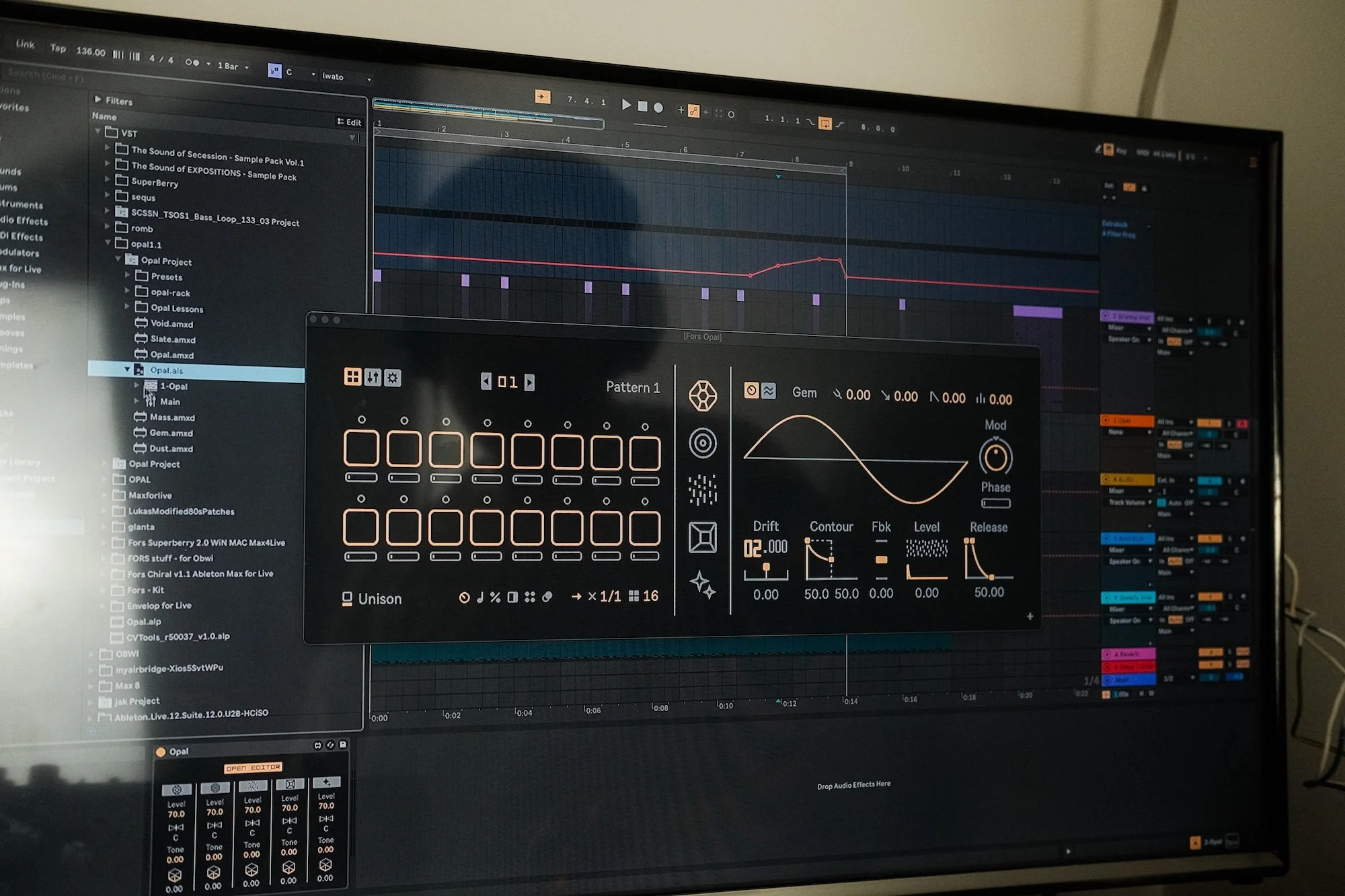Open the 1 Bar quantization dropdown
The width and height of the screenshot is (1345, 896).
click(x=233, y=67)
